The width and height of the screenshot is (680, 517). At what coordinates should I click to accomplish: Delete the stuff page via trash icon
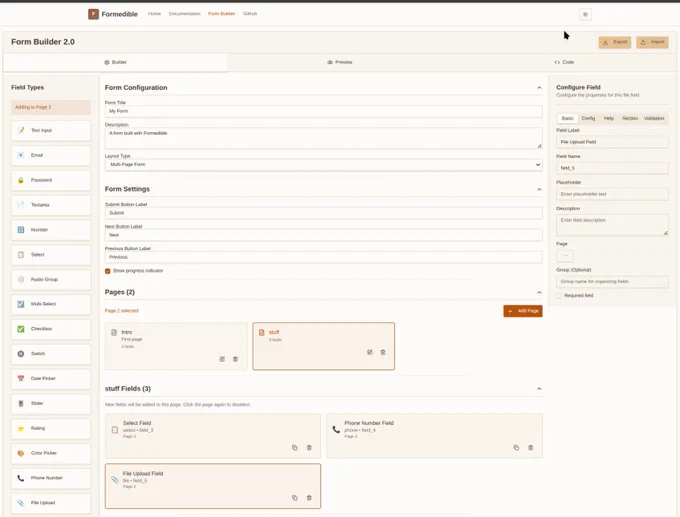pyautogui.click(x=383, y=352)
